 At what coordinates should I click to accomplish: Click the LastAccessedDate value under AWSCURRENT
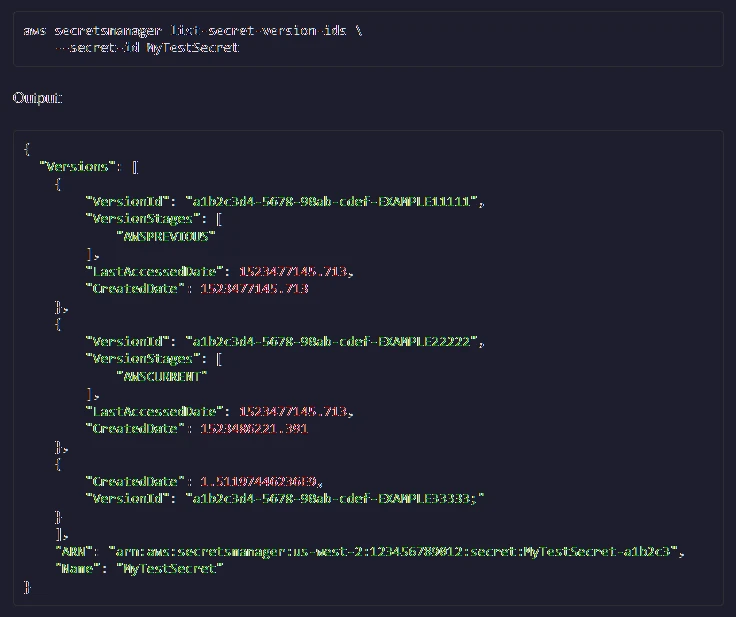(x=294, y=412)
